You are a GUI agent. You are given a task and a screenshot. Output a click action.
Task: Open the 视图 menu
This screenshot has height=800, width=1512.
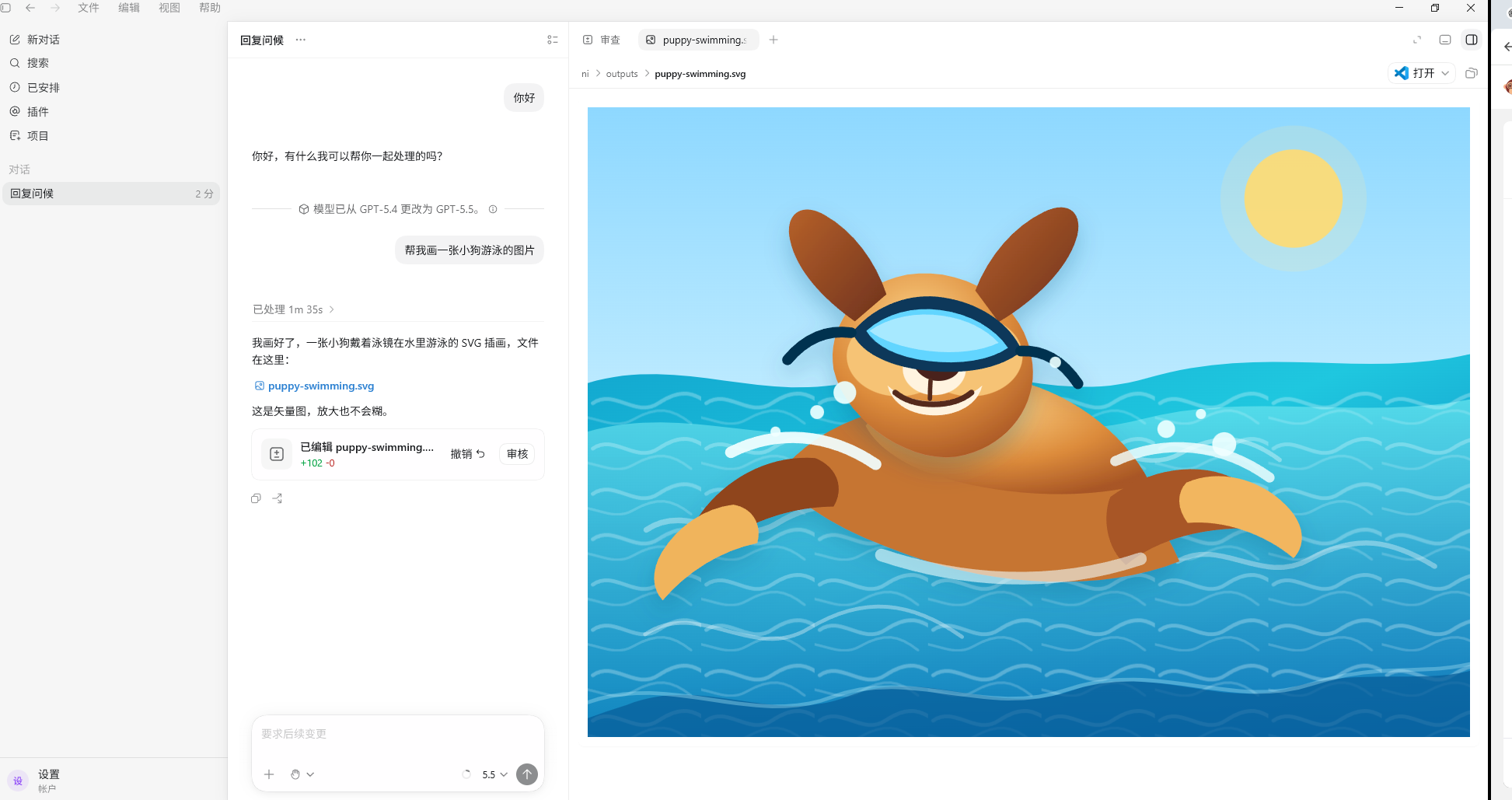click(x=169, y=8)
